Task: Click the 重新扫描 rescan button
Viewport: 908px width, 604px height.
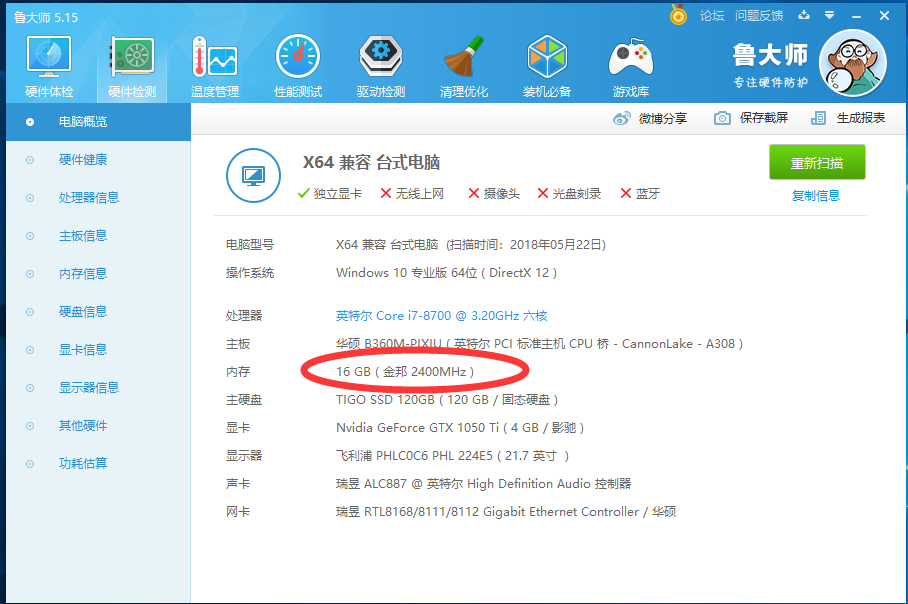Action: pos(817,162)
